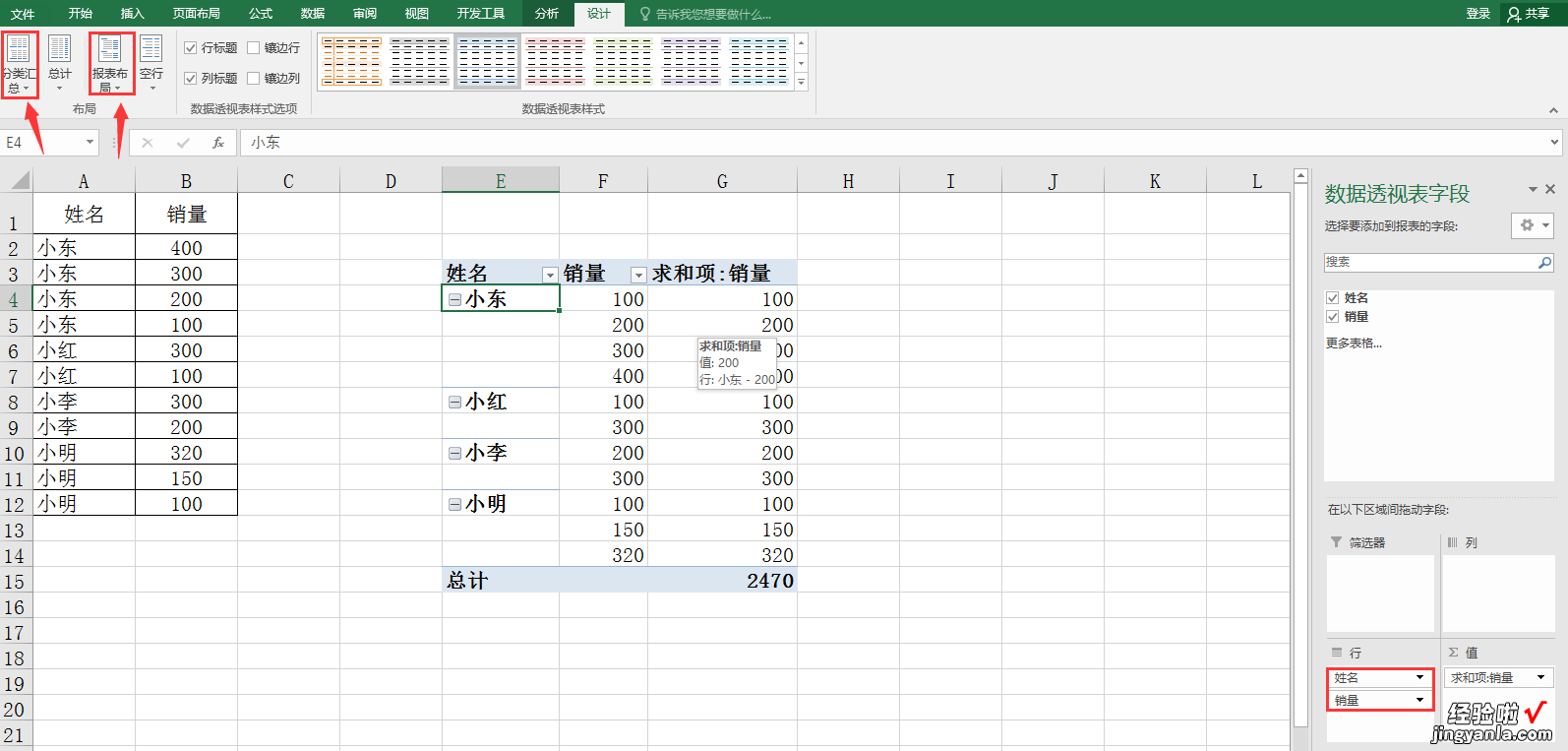Click the formula bar showing 小东

tap(893, 143)
